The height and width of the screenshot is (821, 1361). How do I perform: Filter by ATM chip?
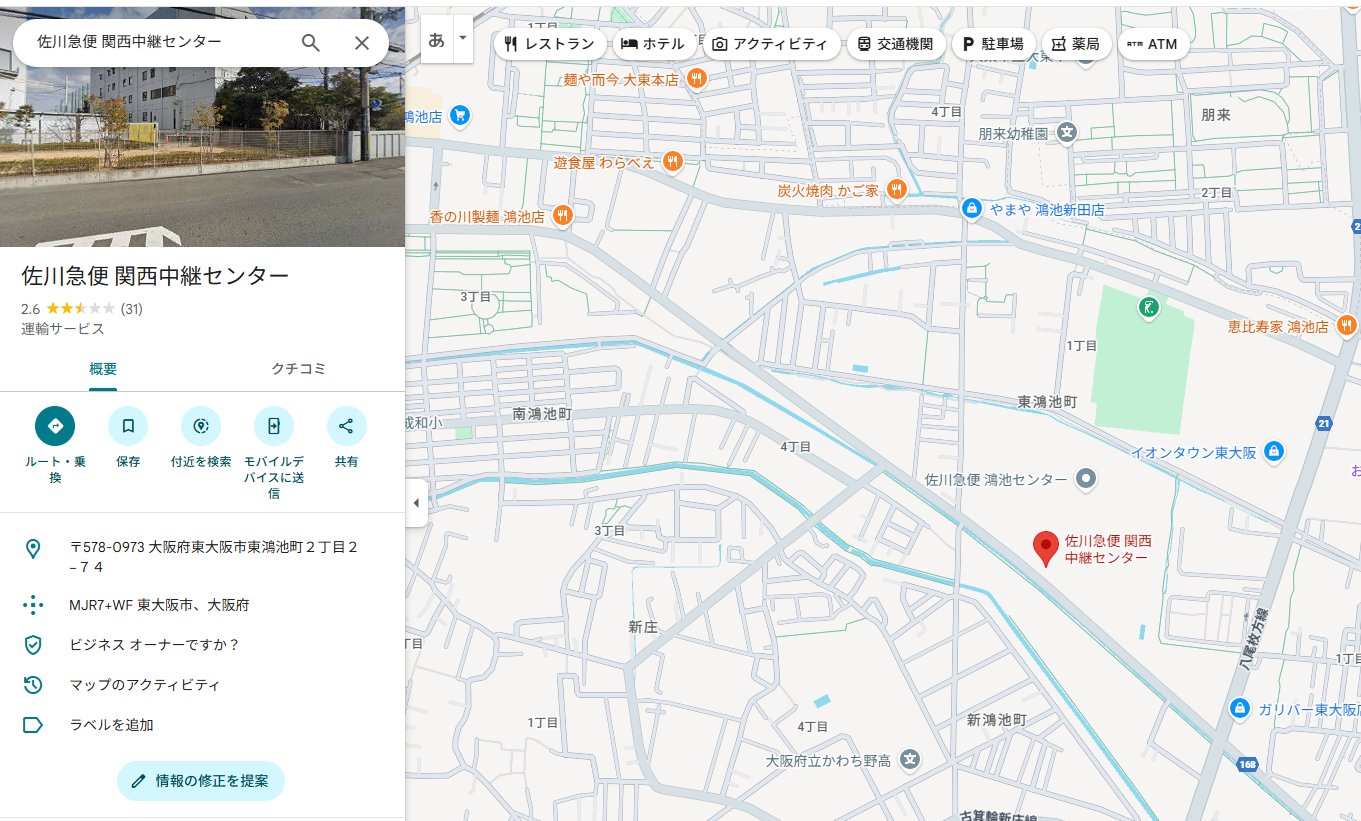pos(1152,44)
